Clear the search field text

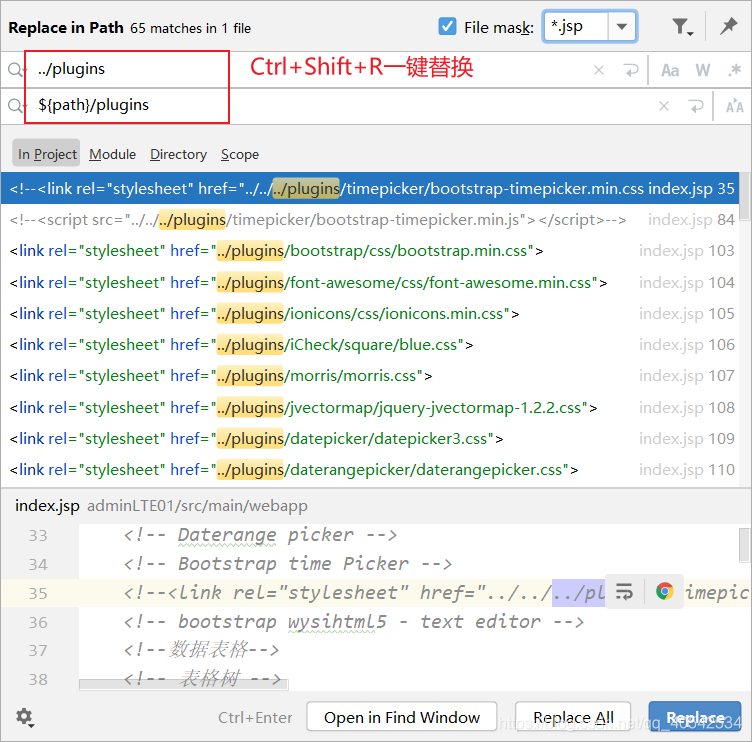coord(599,71)
